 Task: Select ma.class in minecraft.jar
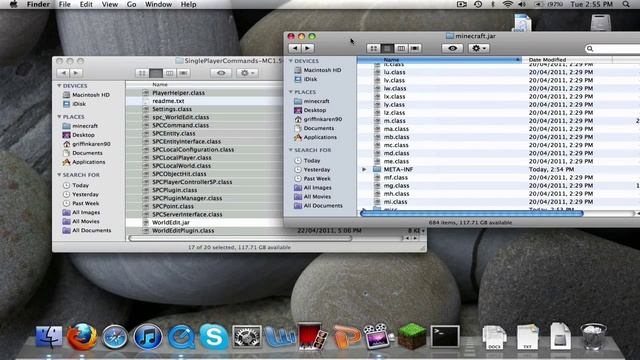(x=396, y=129)
